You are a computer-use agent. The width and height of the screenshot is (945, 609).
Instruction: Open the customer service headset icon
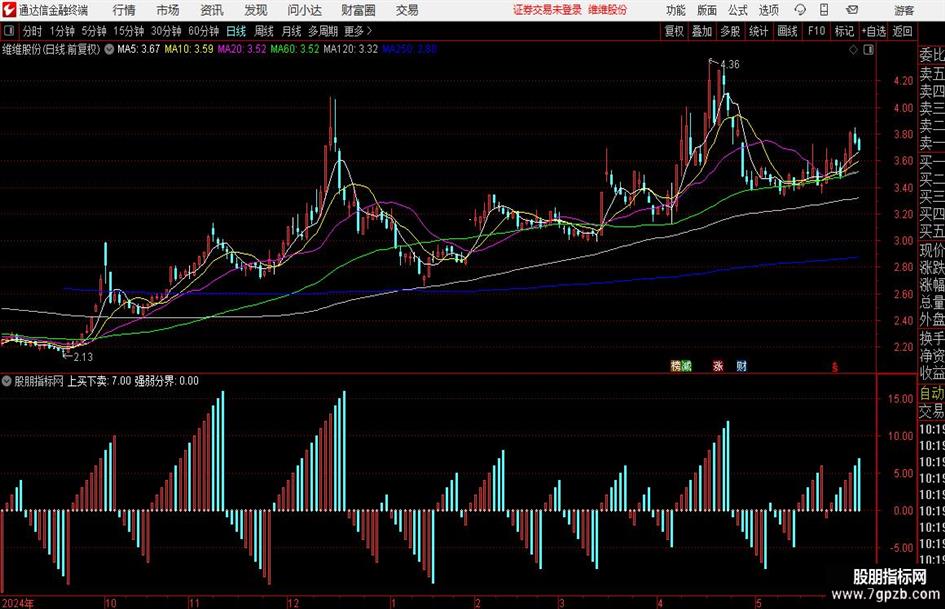tap(800, 10)
